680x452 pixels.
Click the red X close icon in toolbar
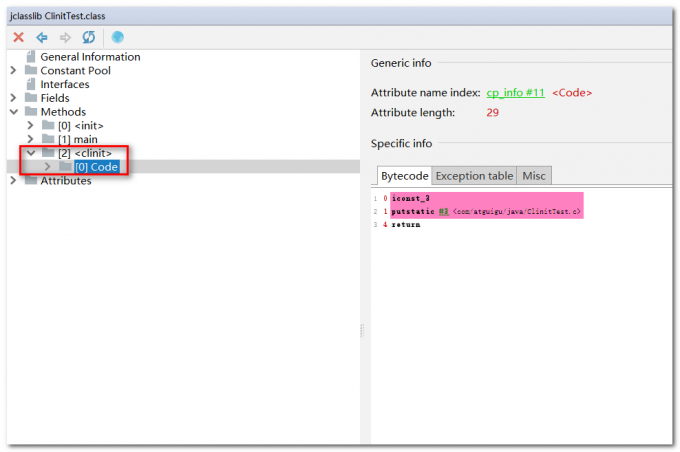(18, 37)
